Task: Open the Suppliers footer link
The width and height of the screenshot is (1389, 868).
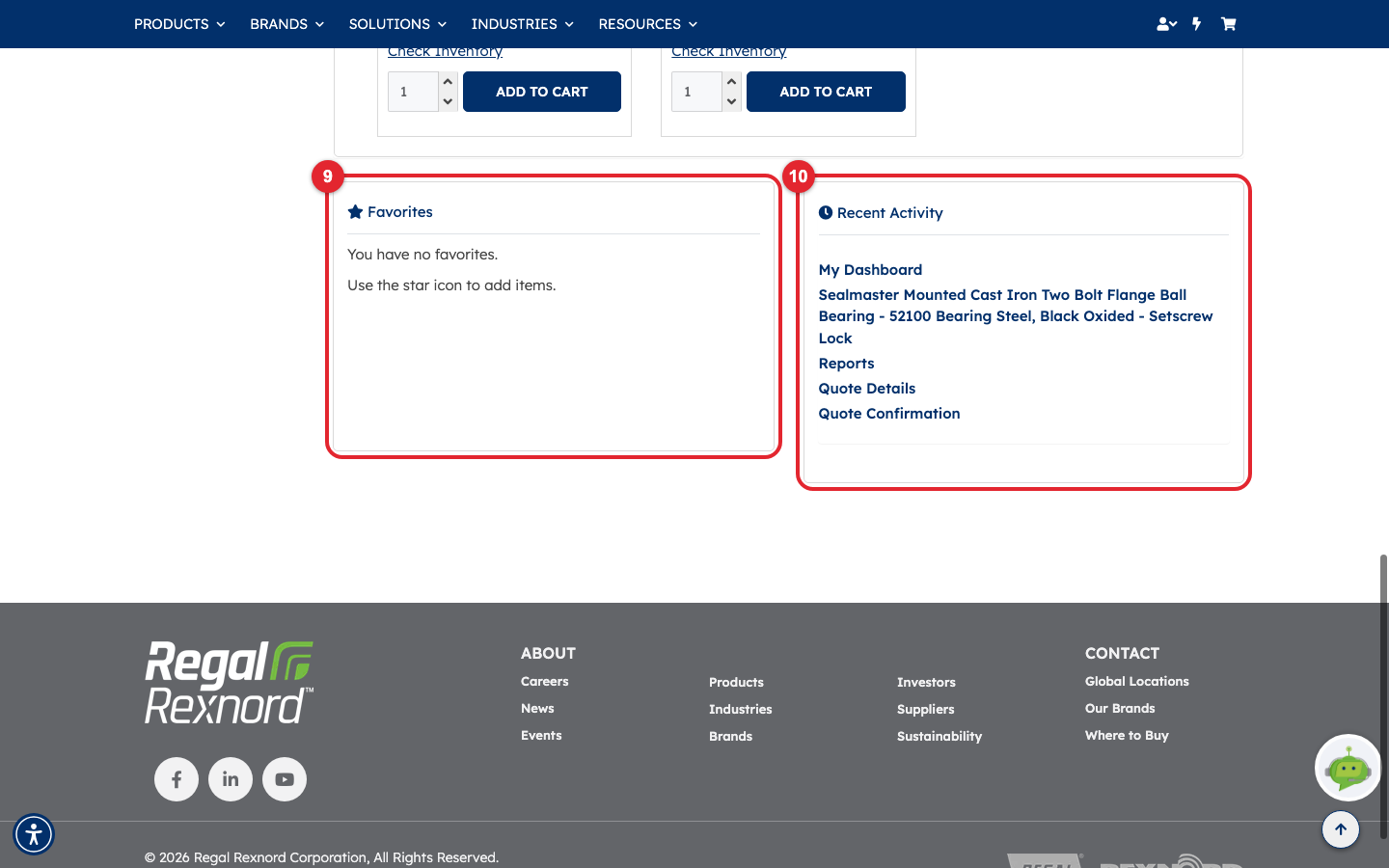Action: tap(926, 709)
